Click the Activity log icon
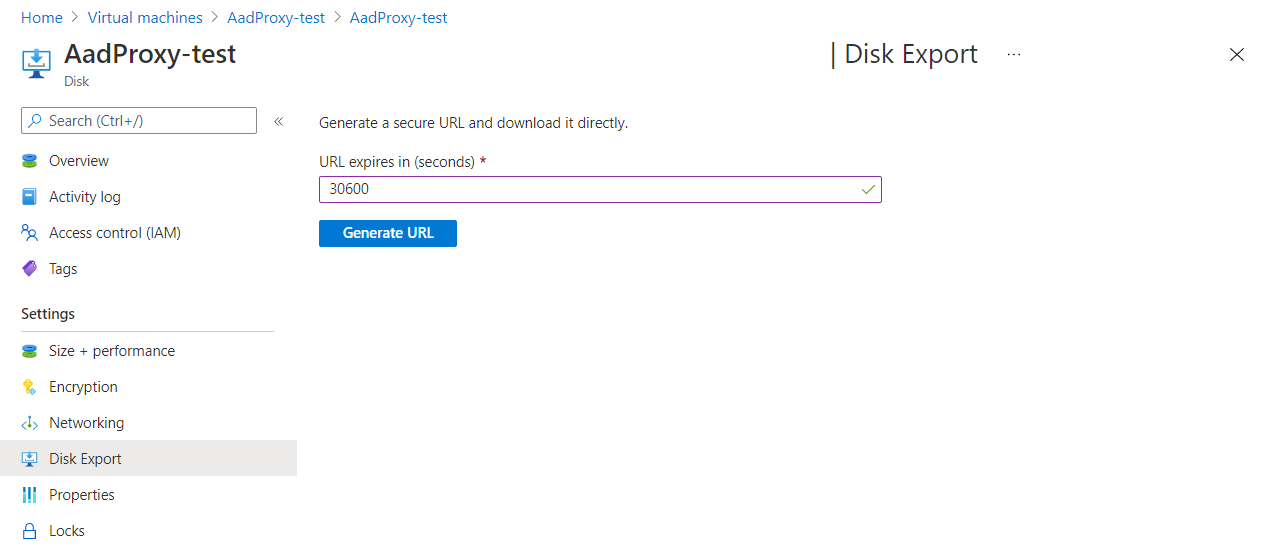Screen dimensions: 1270x549 tap(30, 197)
